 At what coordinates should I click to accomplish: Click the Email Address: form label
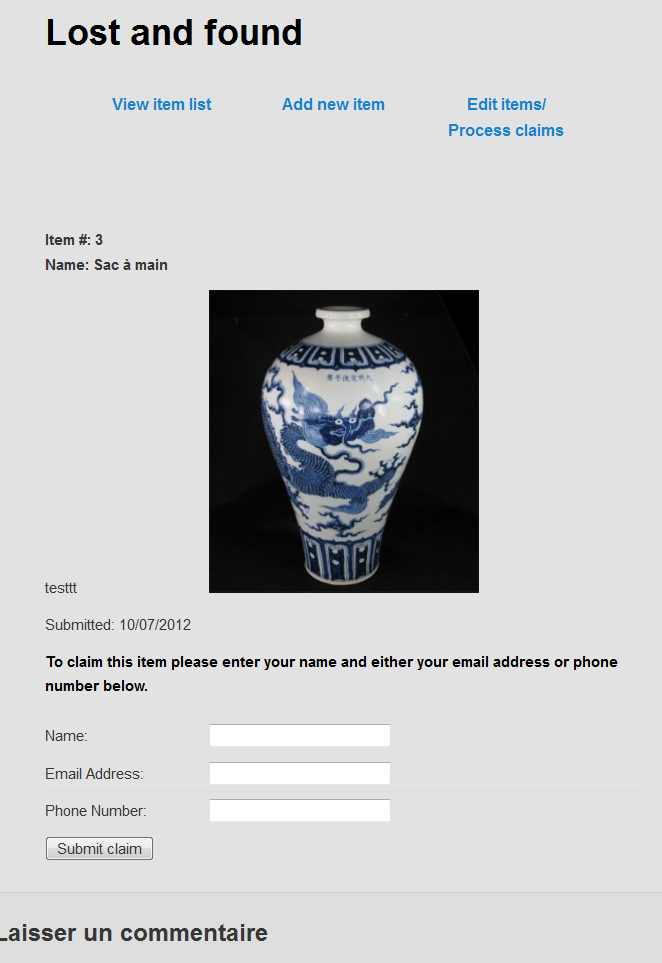[x=94, y=774]
